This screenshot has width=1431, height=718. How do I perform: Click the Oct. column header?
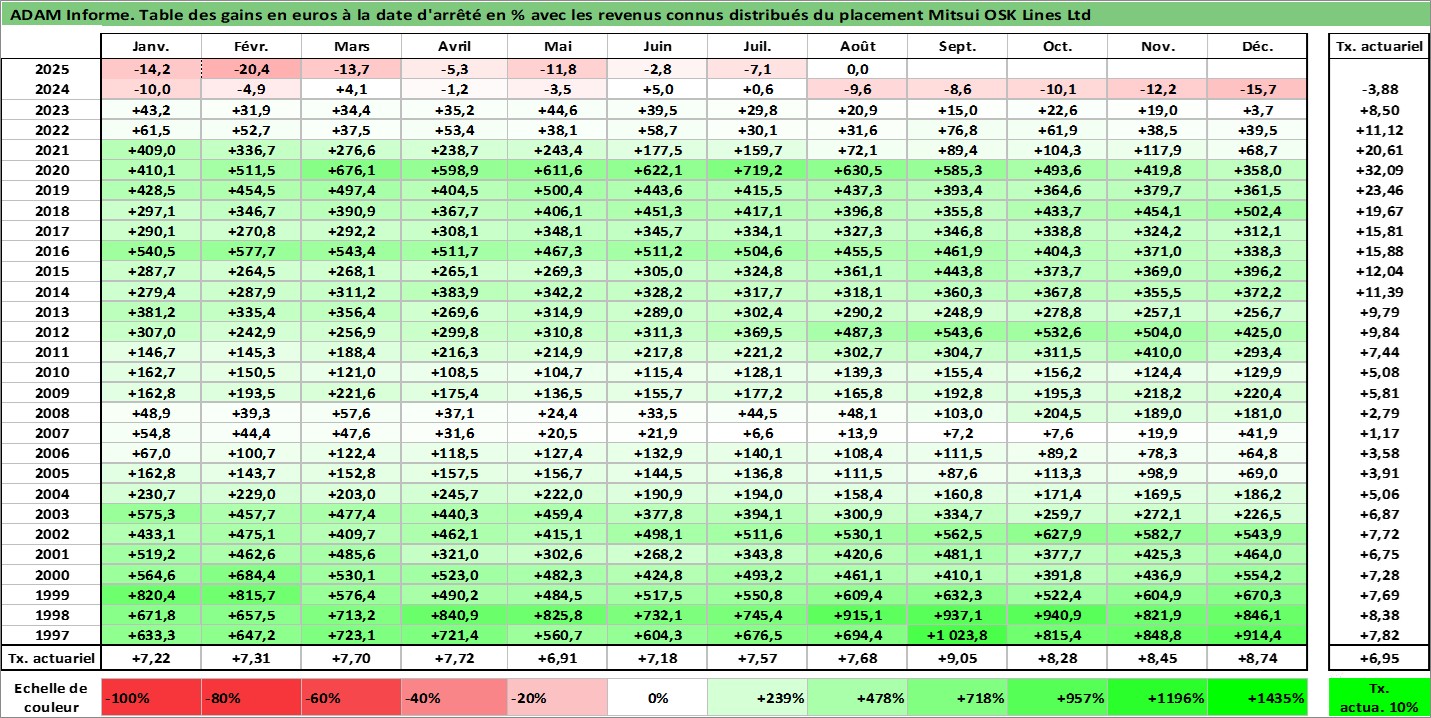1057,46
